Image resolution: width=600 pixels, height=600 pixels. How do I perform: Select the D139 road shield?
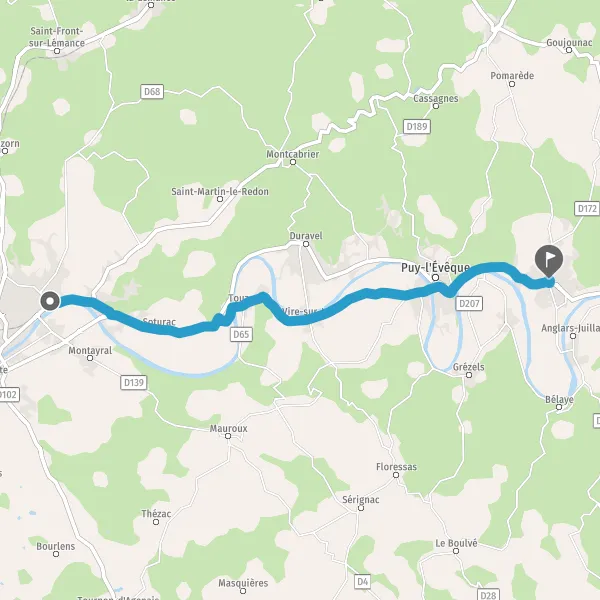pos(134,383)
